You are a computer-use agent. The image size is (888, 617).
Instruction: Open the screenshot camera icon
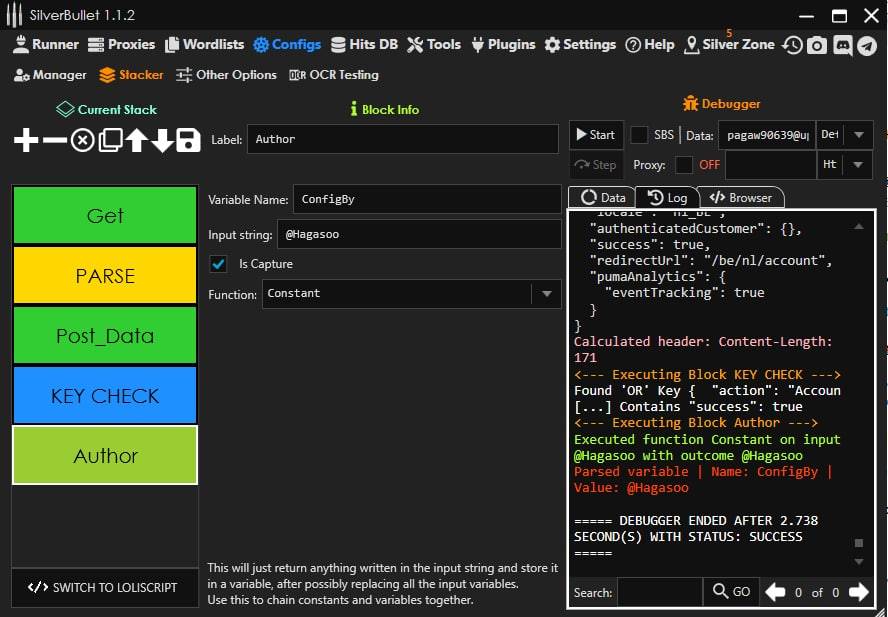click(x=817, y=45)
